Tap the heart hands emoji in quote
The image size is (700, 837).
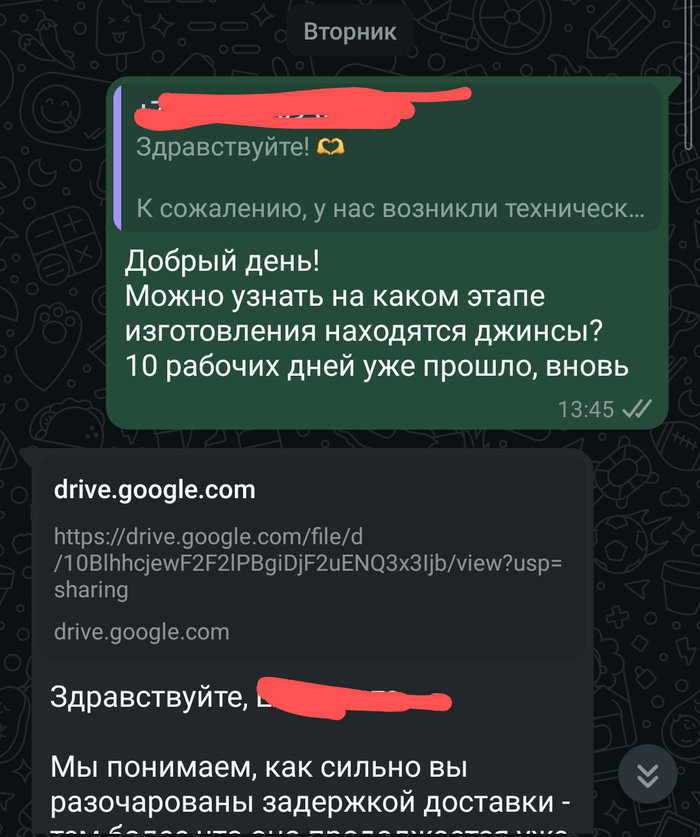pos(331,147)
